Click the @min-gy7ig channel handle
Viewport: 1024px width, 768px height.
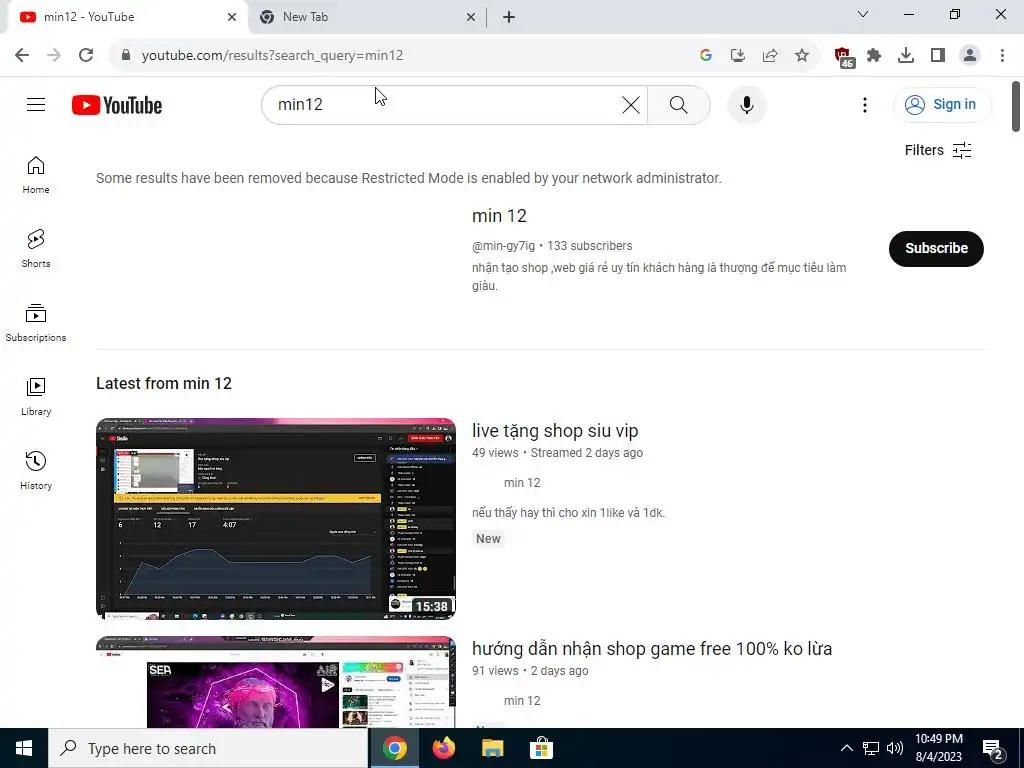click(503, 246)
